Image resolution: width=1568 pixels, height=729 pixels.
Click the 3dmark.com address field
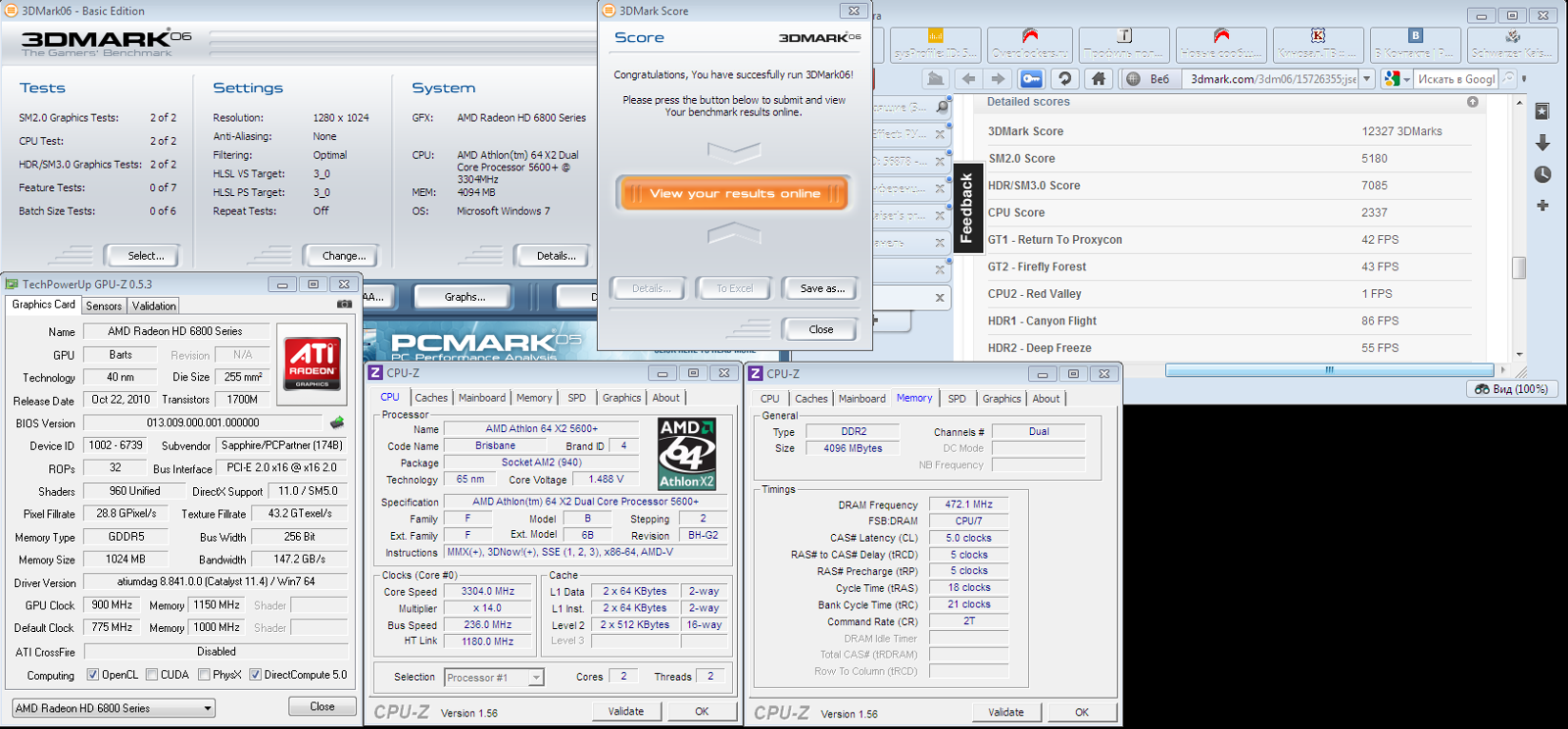pyautogui.click(x=1272, y=78)
